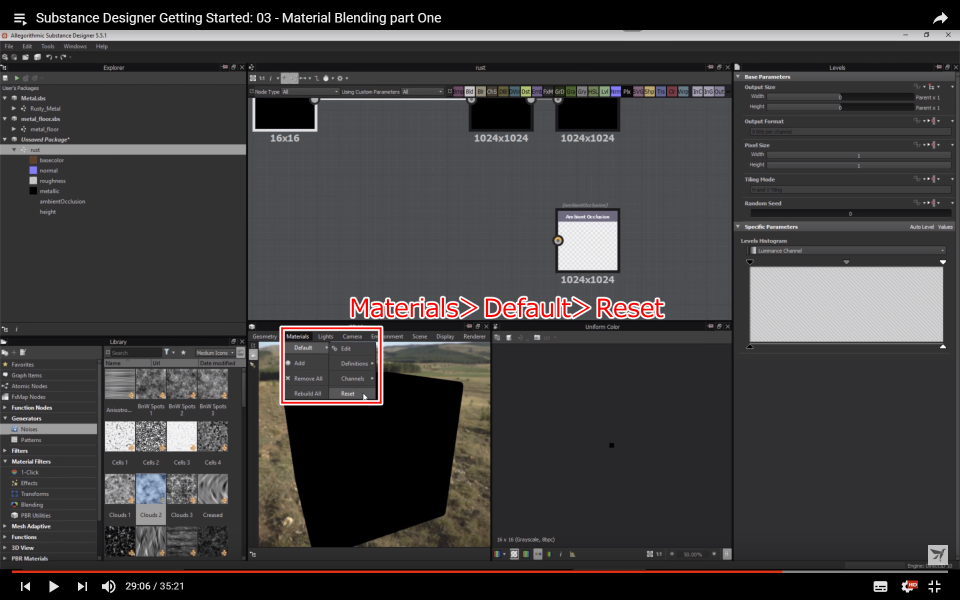This screenshot has height=600, width=960.
Task: Open Using Custom Parameters dropdown
Action: [x=422, y=92]
